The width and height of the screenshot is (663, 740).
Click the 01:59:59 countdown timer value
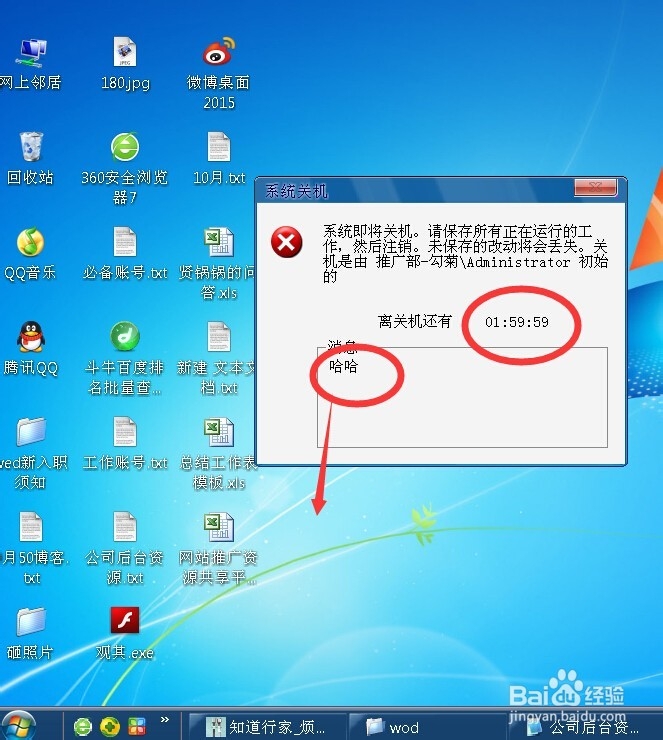click(517, 322)
